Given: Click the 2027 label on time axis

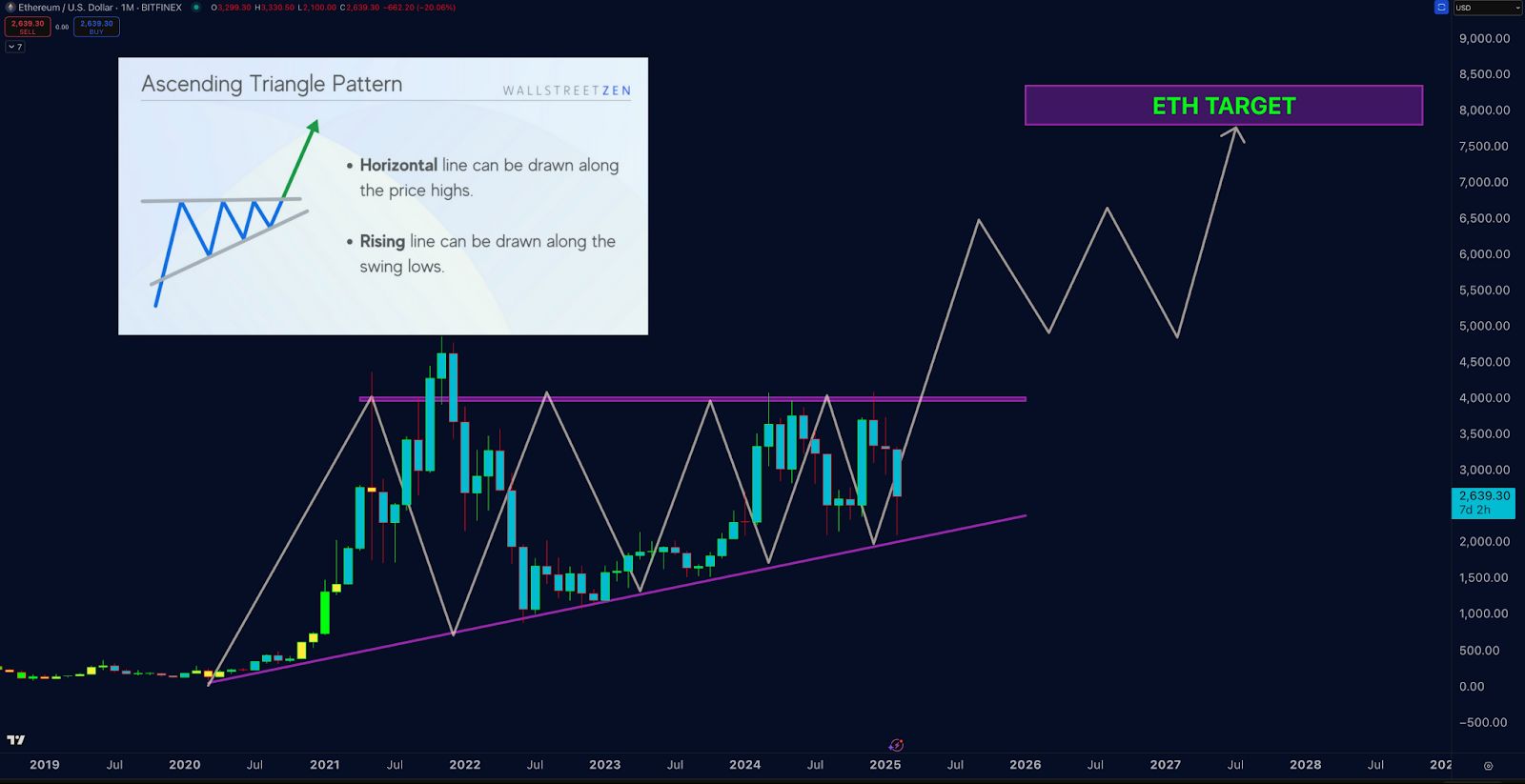Looking at the screenshot, I should [1166, 764].
